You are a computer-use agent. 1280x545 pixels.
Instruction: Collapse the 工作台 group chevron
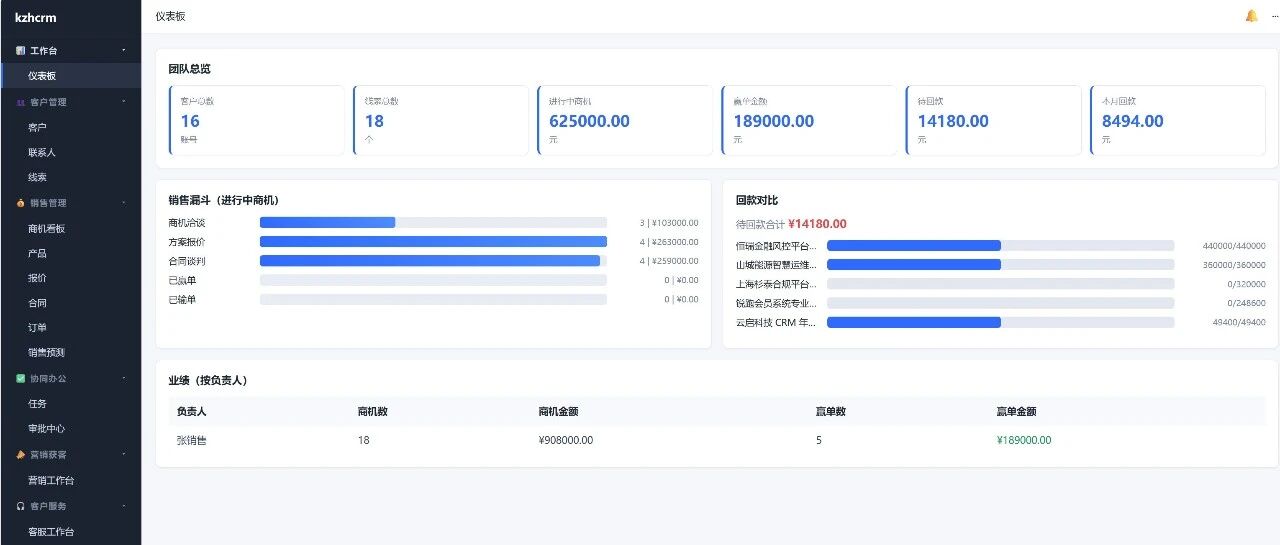(x=124, y=50)
